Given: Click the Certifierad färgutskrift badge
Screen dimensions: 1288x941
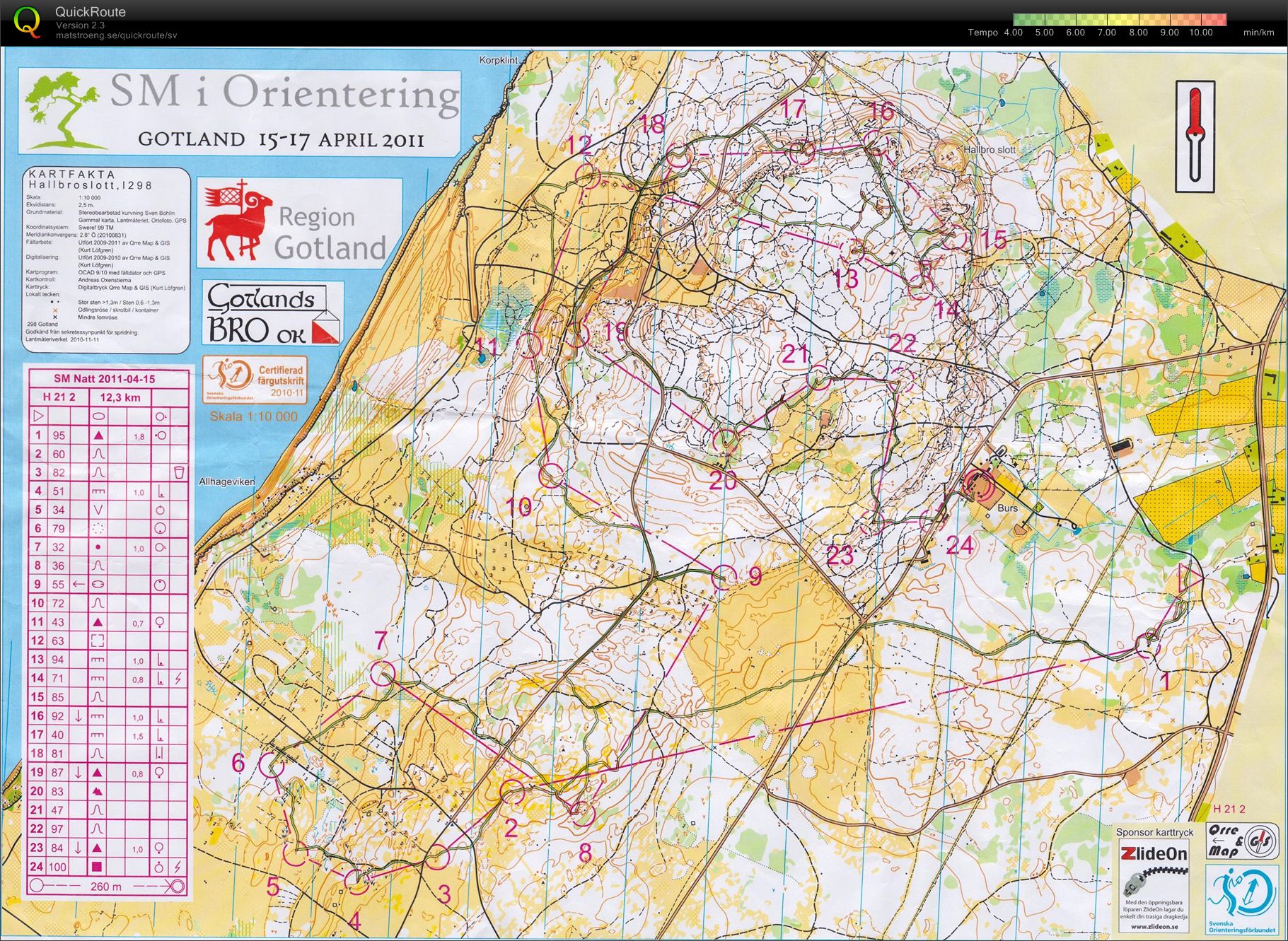Looking at the screenshot, I should click(255, 379).
